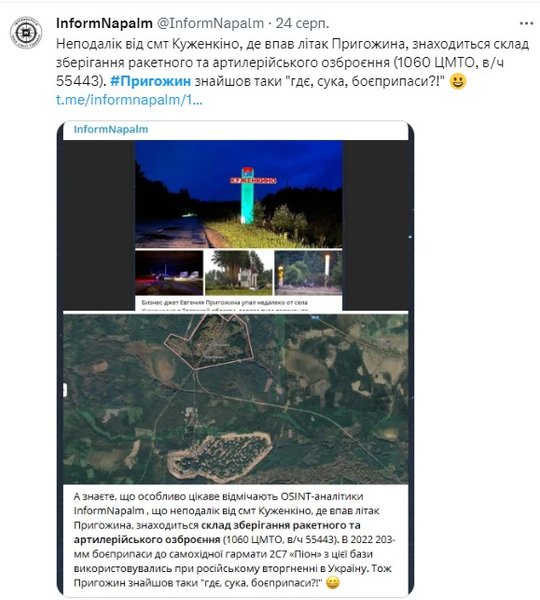Click the InformNapalm display name
The image size is (540, 600).
pyautogui.click(x=104, y=23)
